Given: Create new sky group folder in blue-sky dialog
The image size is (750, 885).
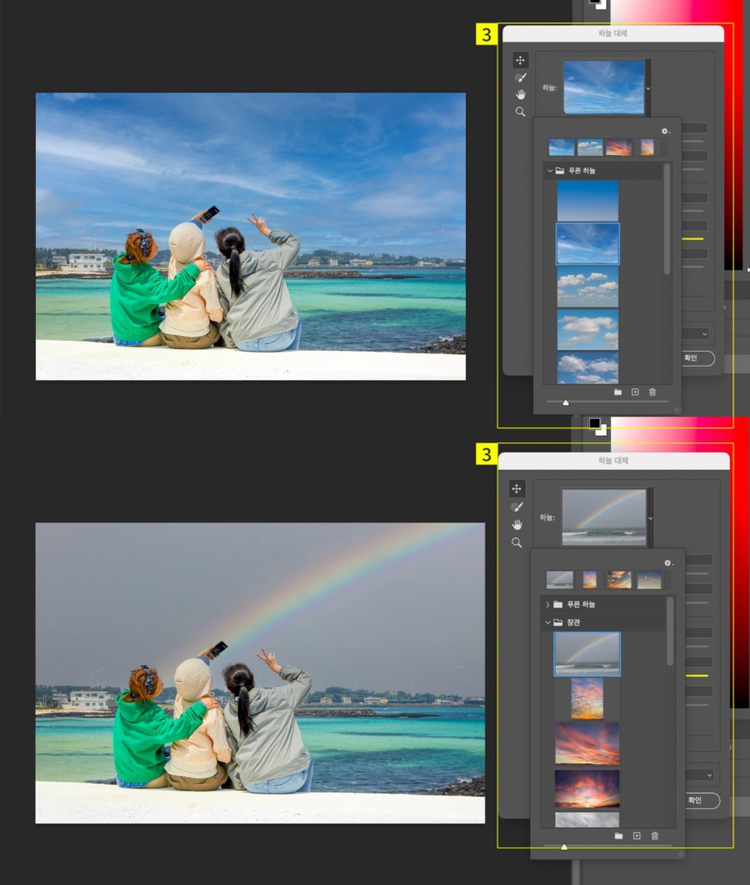Looking at the screenshot, I should tap(618, 392).
